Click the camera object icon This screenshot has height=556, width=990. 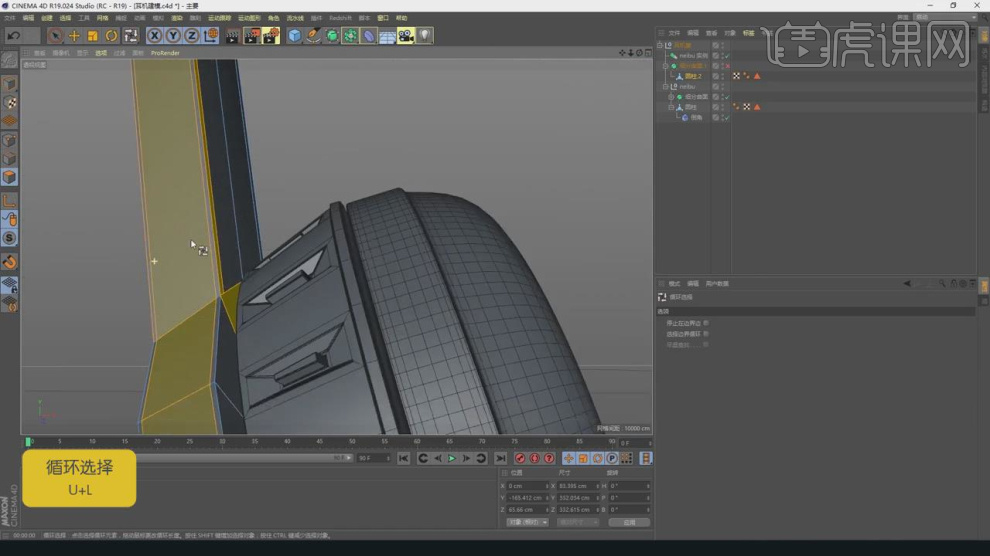click(x=405, y=36)
